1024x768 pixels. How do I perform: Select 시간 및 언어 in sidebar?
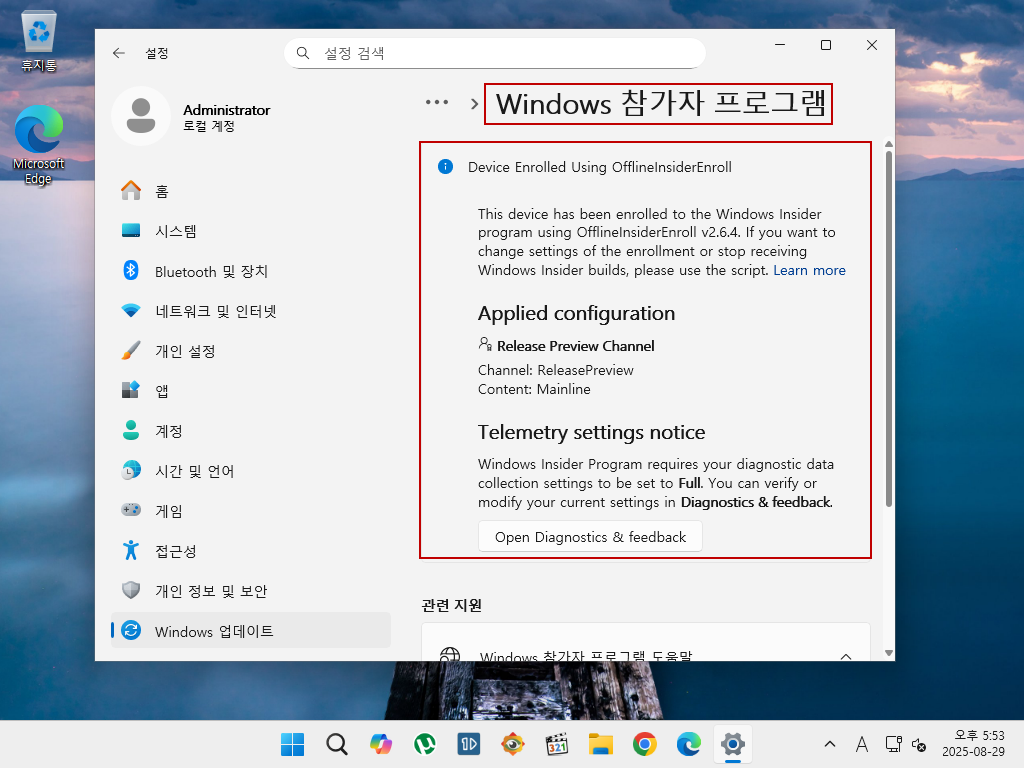(x=251, y=471)
